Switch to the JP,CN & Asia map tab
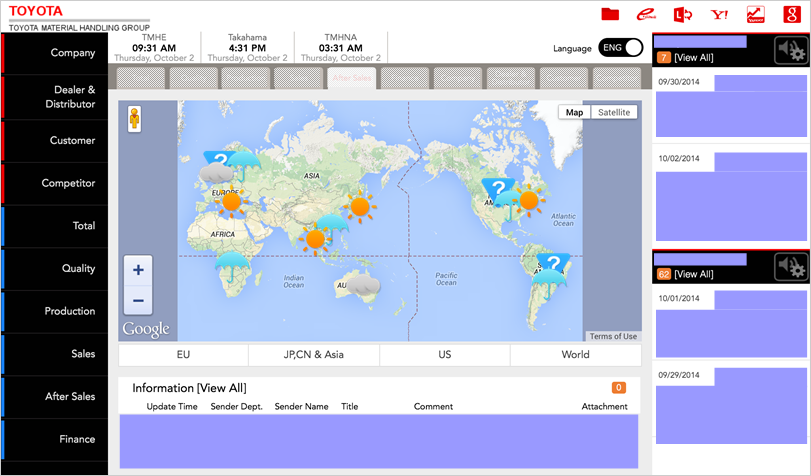 click(314, 355)
